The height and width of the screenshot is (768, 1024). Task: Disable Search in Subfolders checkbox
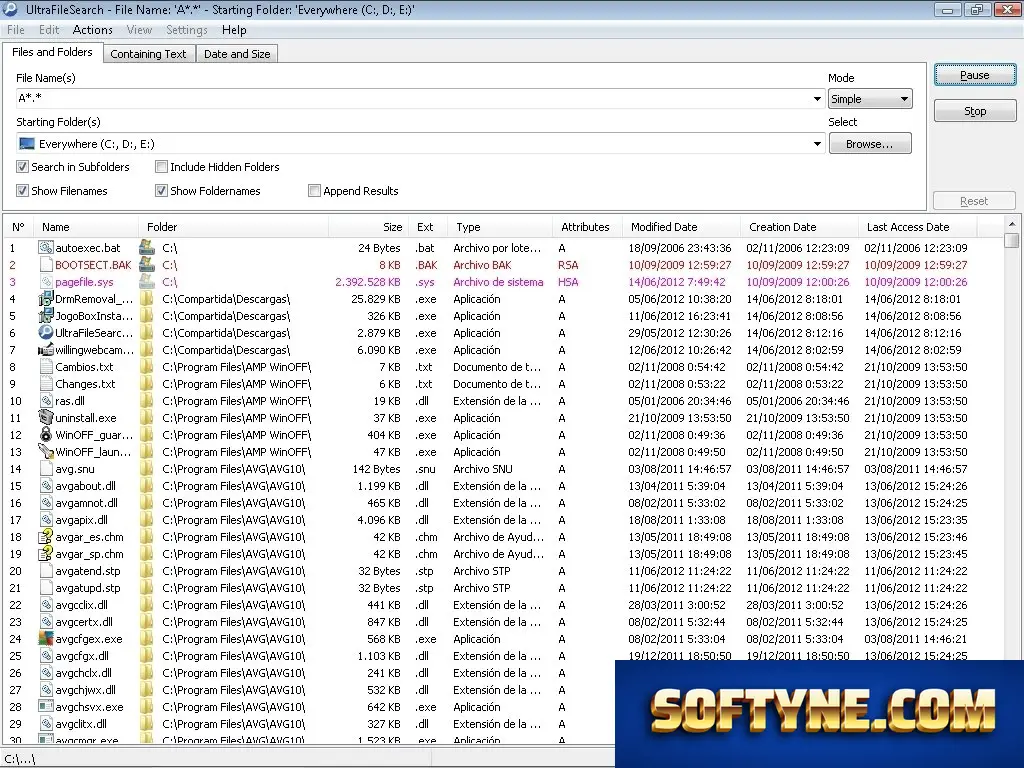click(23, 167)
